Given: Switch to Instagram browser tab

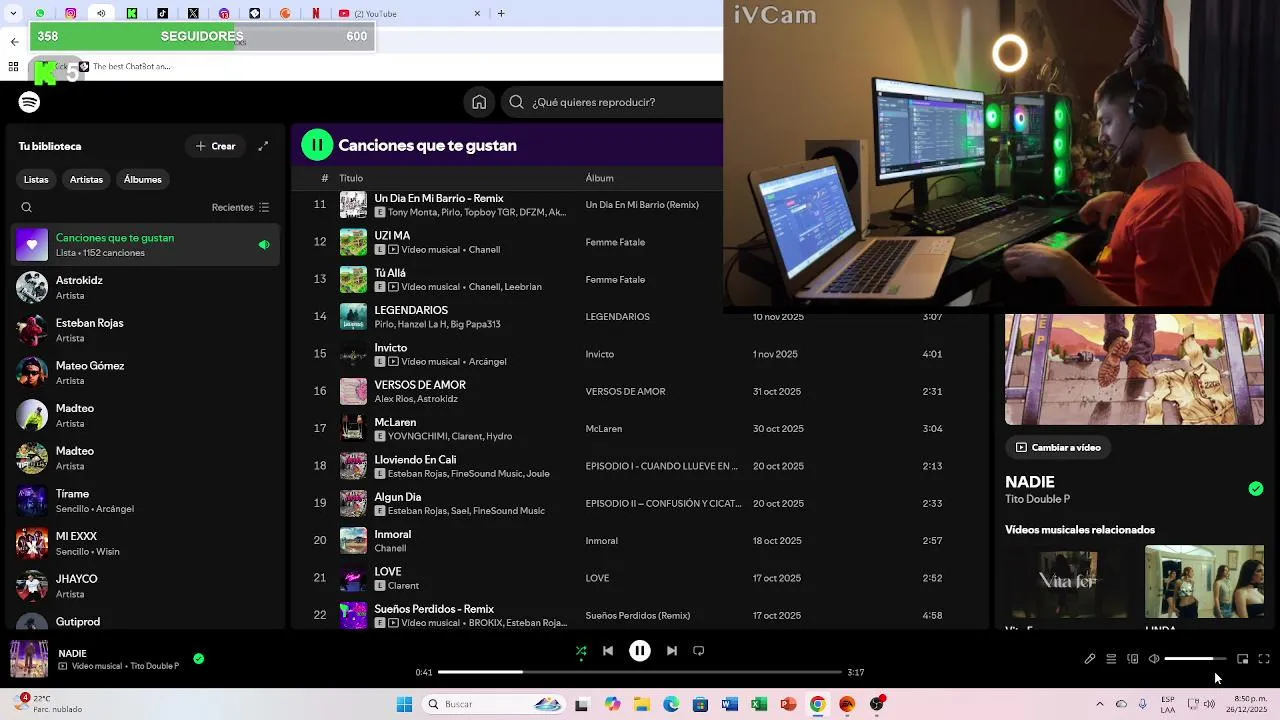Looking at the screenshot, I should click(70, 14).
